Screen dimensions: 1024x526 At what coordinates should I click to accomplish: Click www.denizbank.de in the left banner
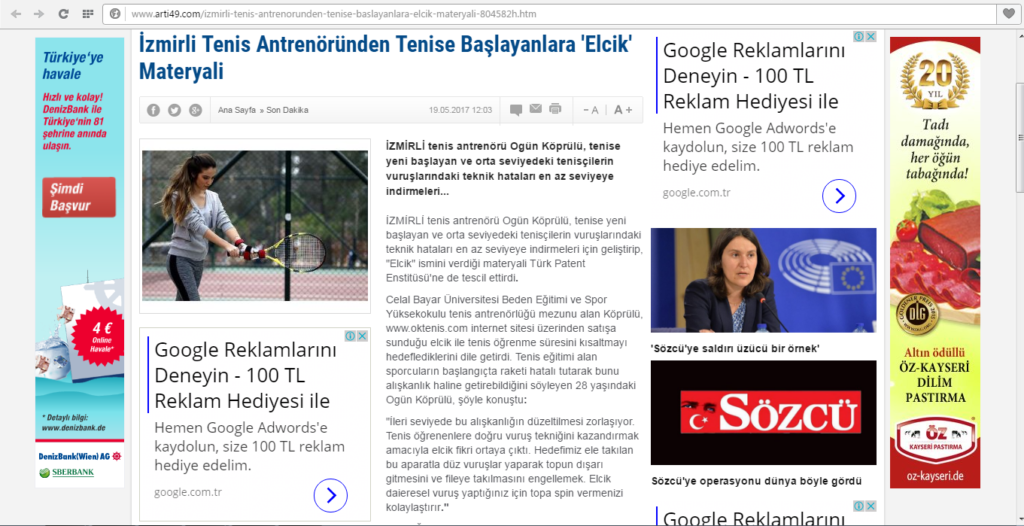[73, 429]
